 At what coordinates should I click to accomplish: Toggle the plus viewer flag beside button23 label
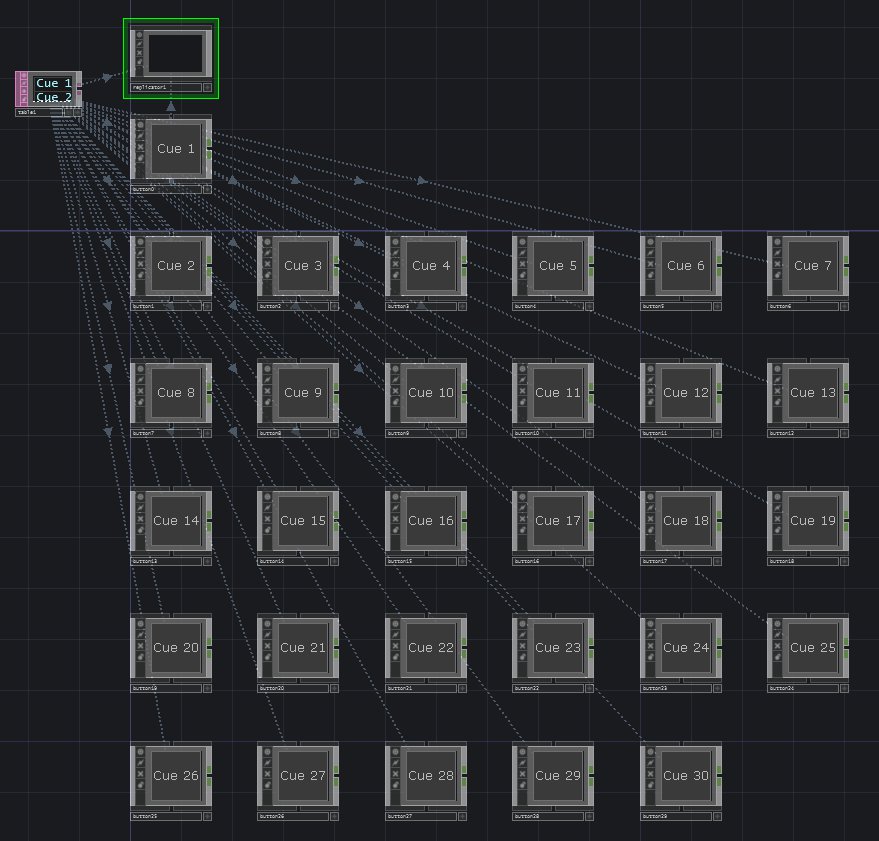click(717, 688)
